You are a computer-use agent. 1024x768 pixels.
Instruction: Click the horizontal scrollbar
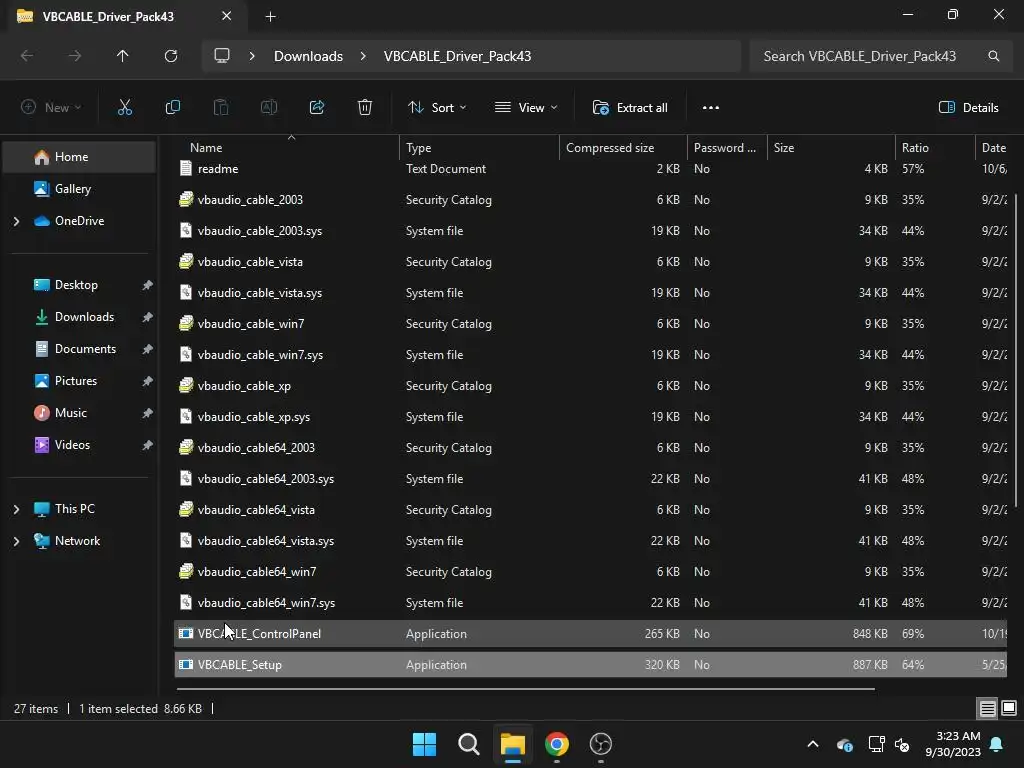click(525, 688)
